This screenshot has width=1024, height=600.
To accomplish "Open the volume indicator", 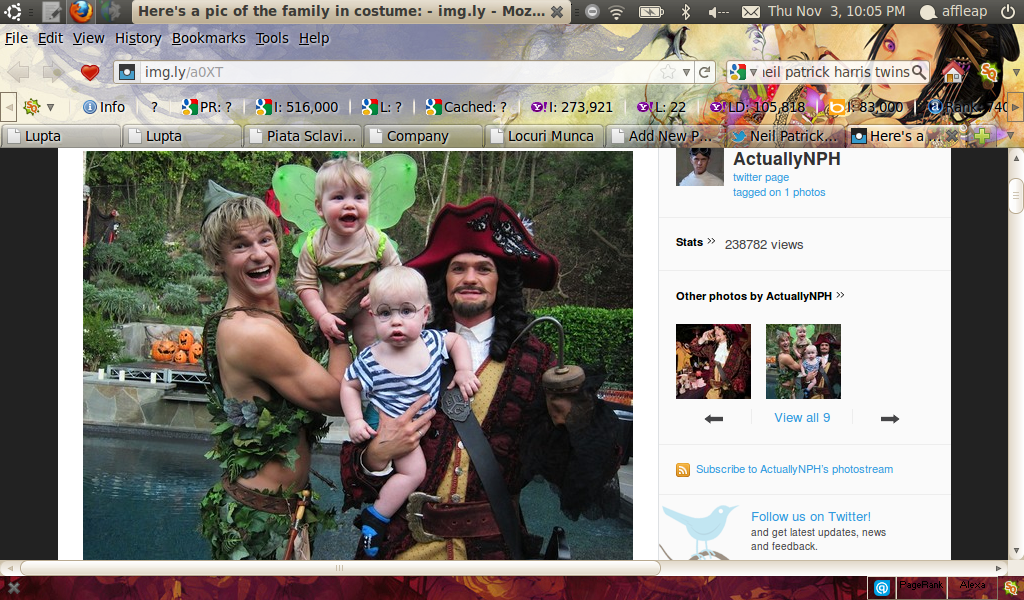I will pos(718,11).
